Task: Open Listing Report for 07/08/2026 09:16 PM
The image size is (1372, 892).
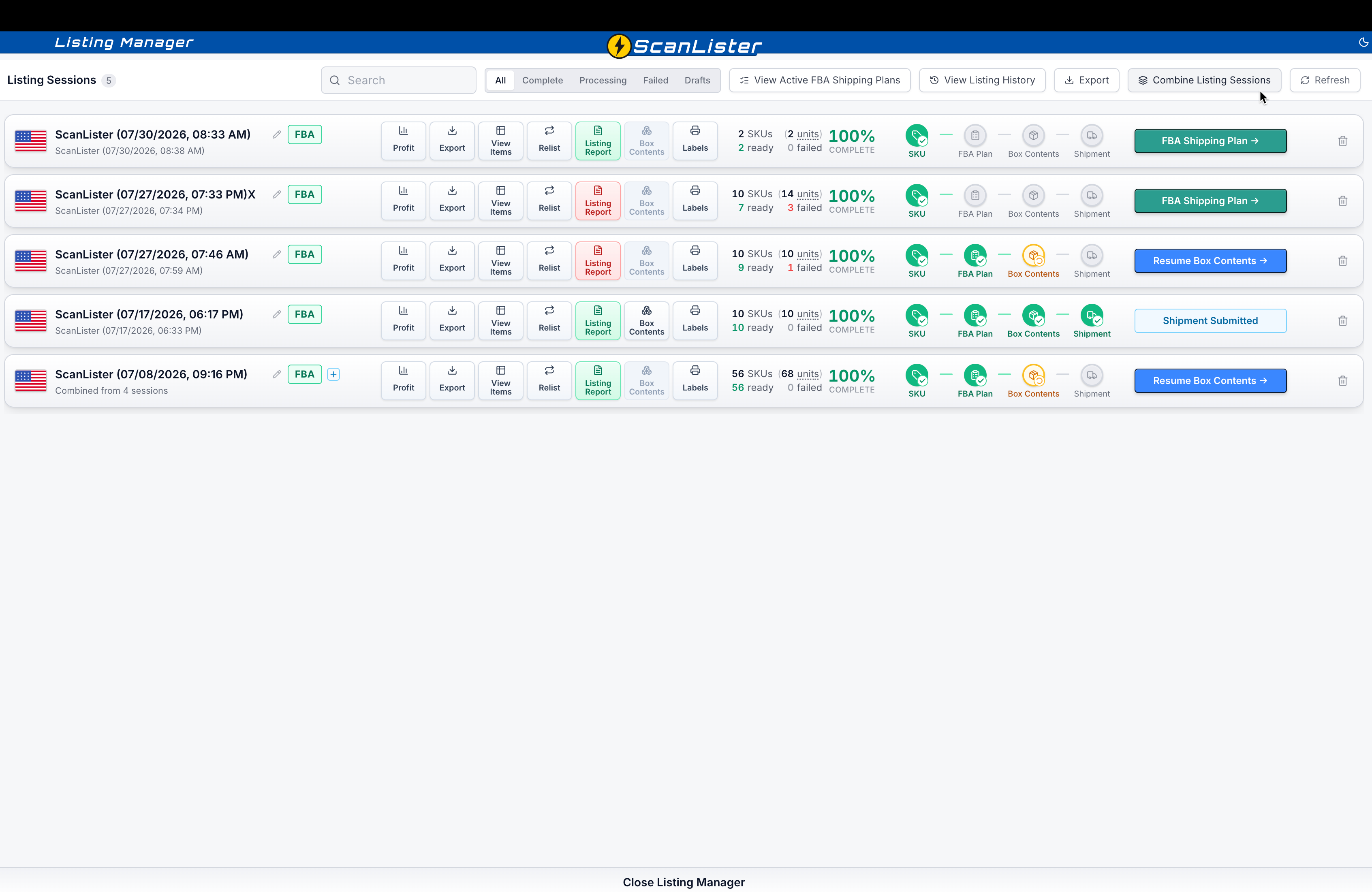Action: click(598, 380)
